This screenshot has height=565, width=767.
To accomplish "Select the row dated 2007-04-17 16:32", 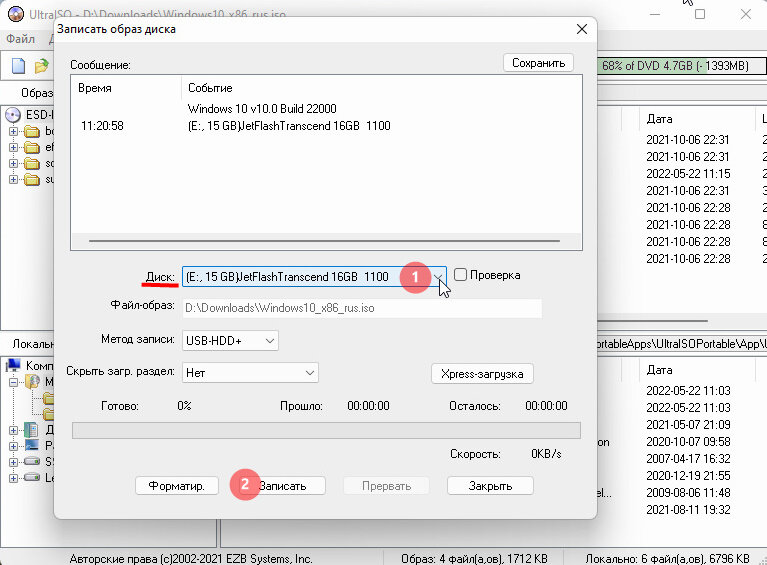I will click(x=688, y=458).
